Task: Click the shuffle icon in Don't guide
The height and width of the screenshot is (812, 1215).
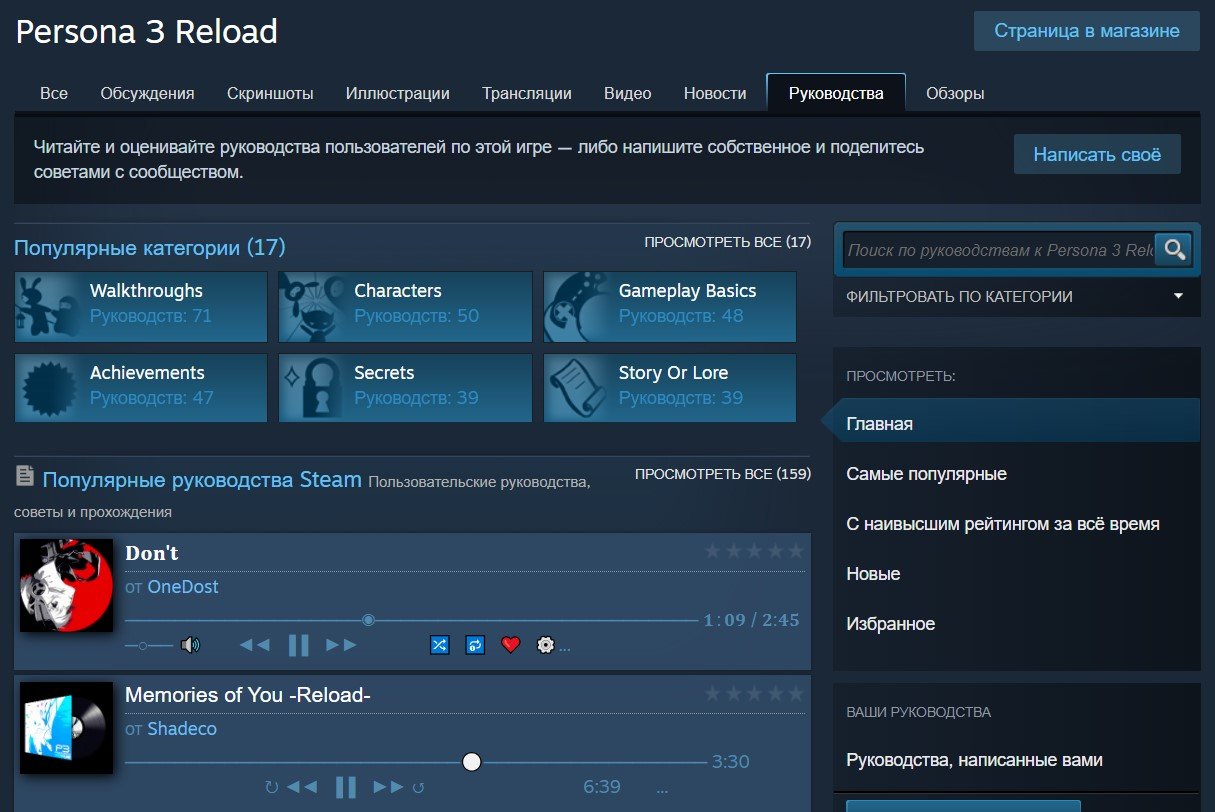Action: 439,645
